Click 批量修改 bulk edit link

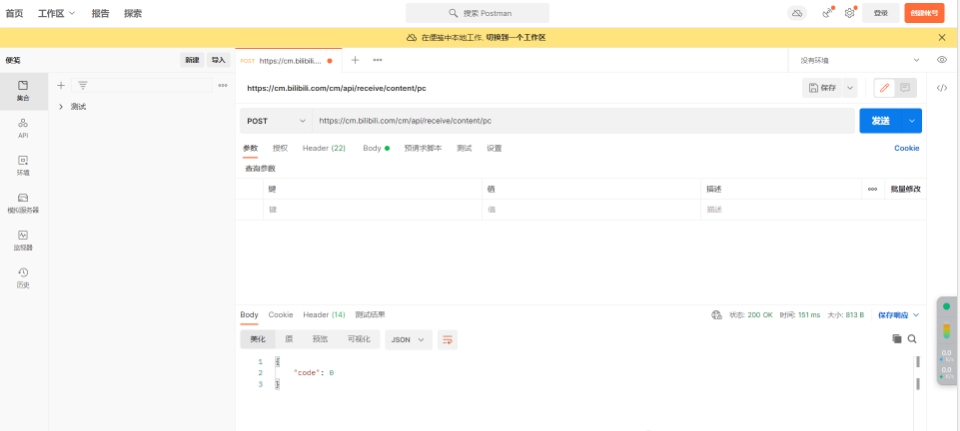[x=906, y=189]
